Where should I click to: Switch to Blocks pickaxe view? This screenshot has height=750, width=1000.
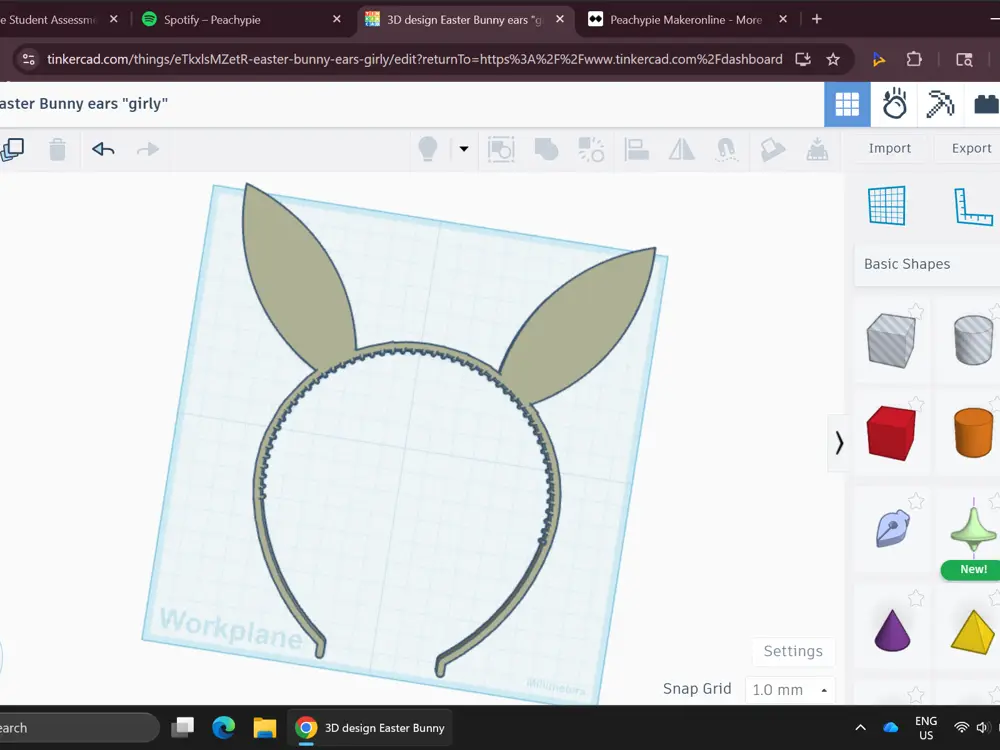(x=940, y=104)
